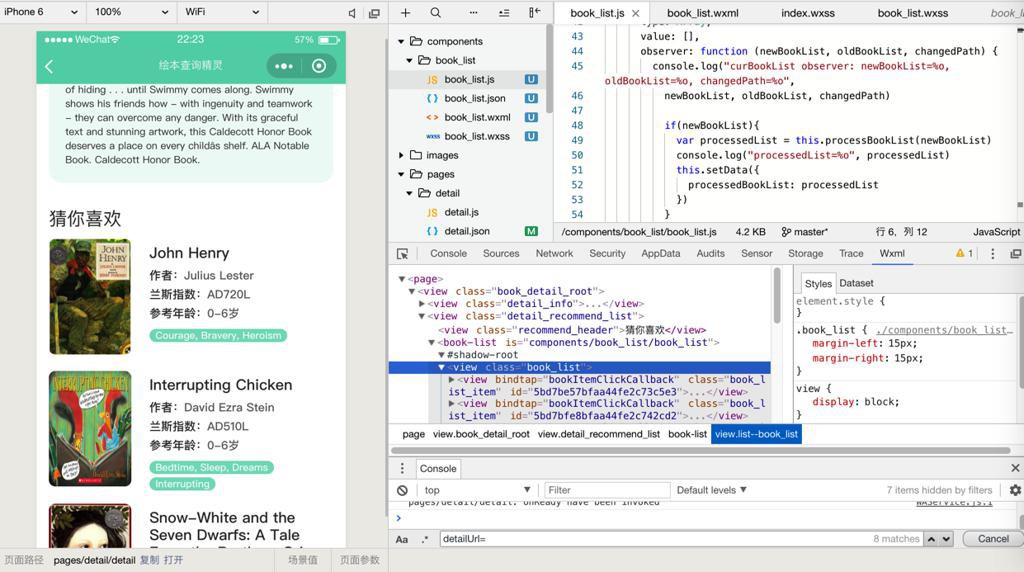
Task: Click the horizontal scrollbar below breadcrumb
Action: click(700, 451)
